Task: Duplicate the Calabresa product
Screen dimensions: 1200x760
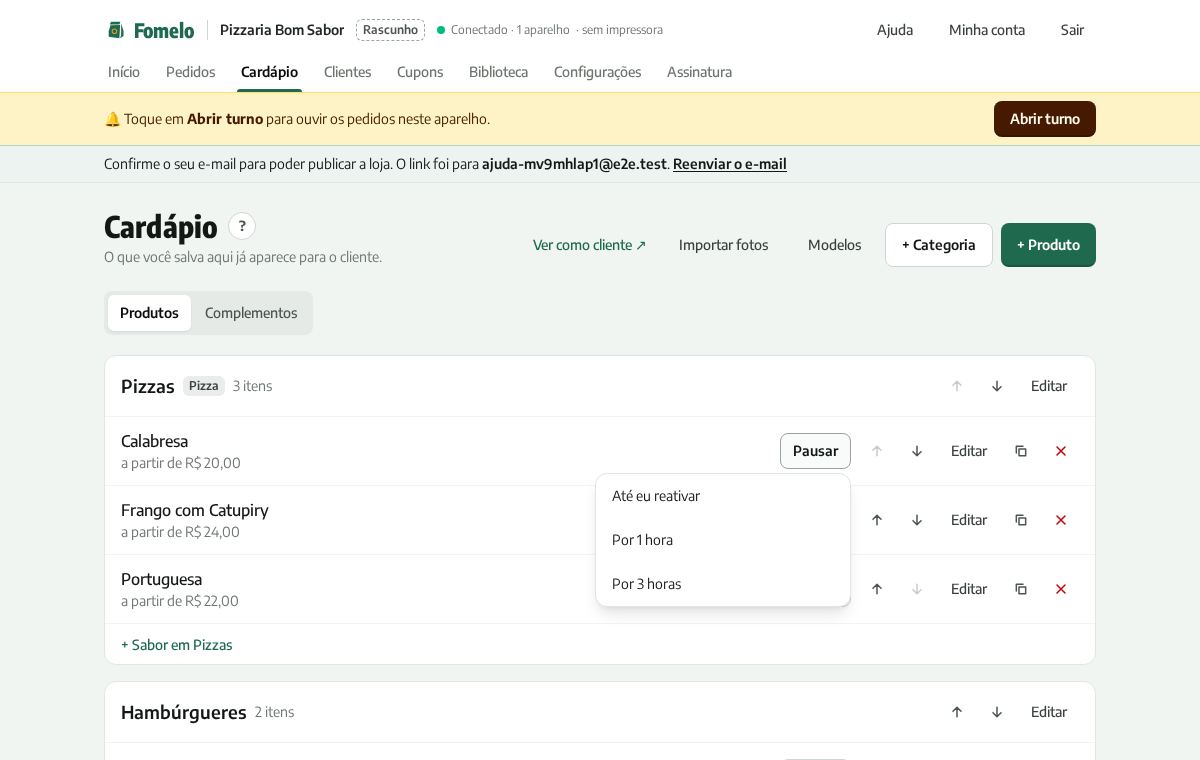Action: [x=1021, y=451]
